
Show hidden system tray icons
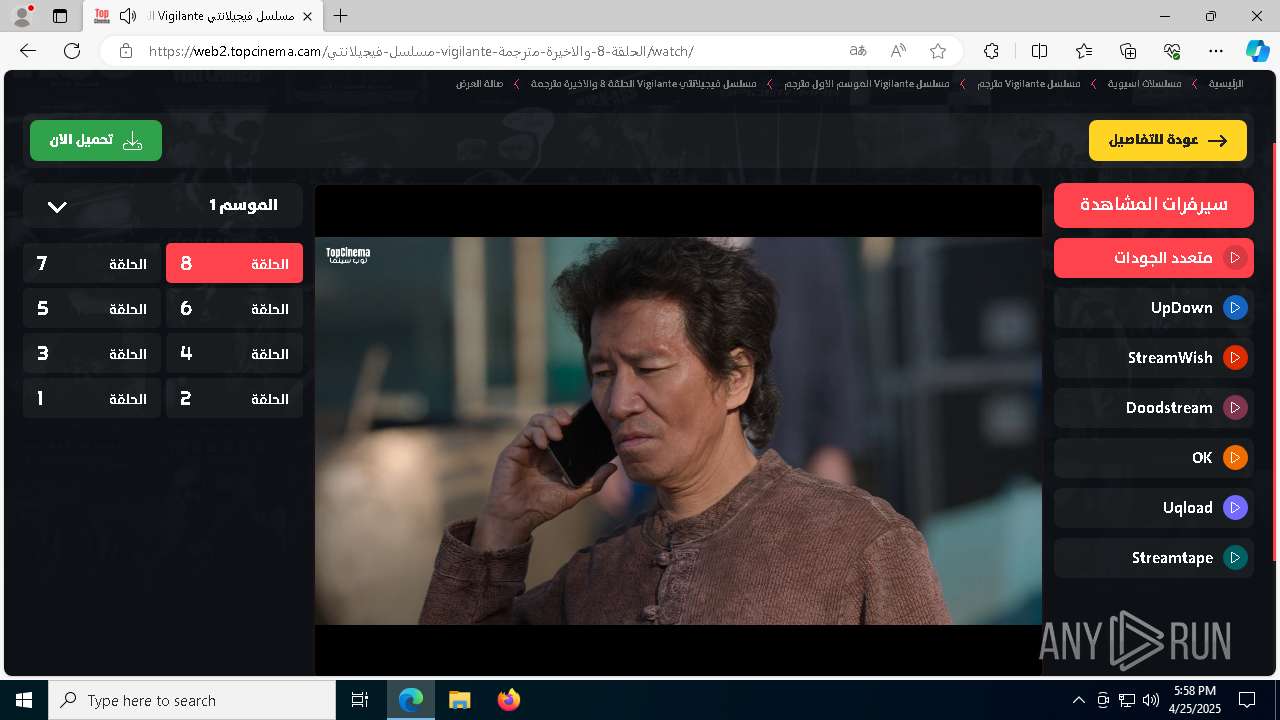point(1078,700)
